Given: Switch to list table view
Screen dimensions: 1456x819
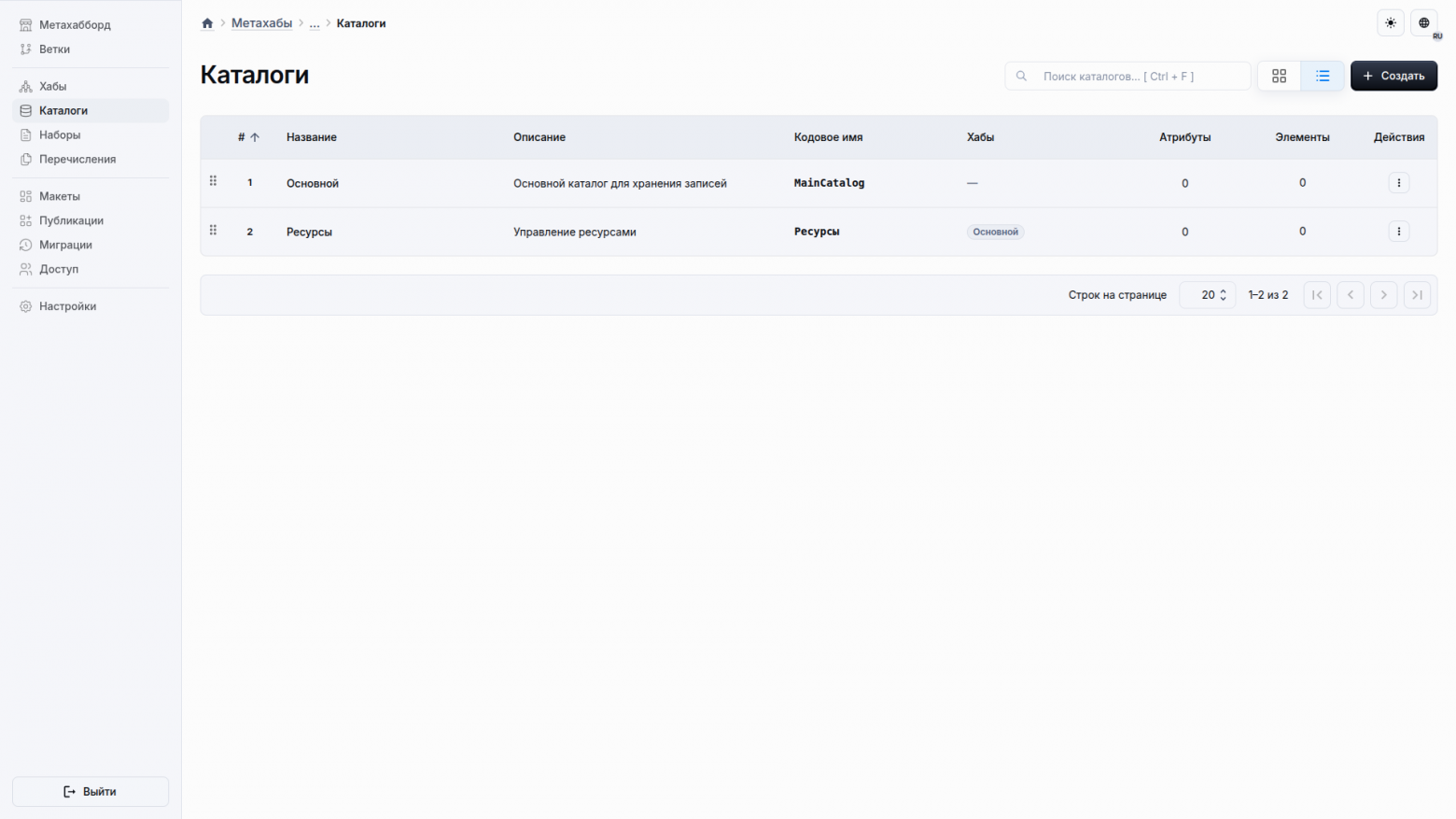Looking at the screenshot, I should click(1323, 77).
